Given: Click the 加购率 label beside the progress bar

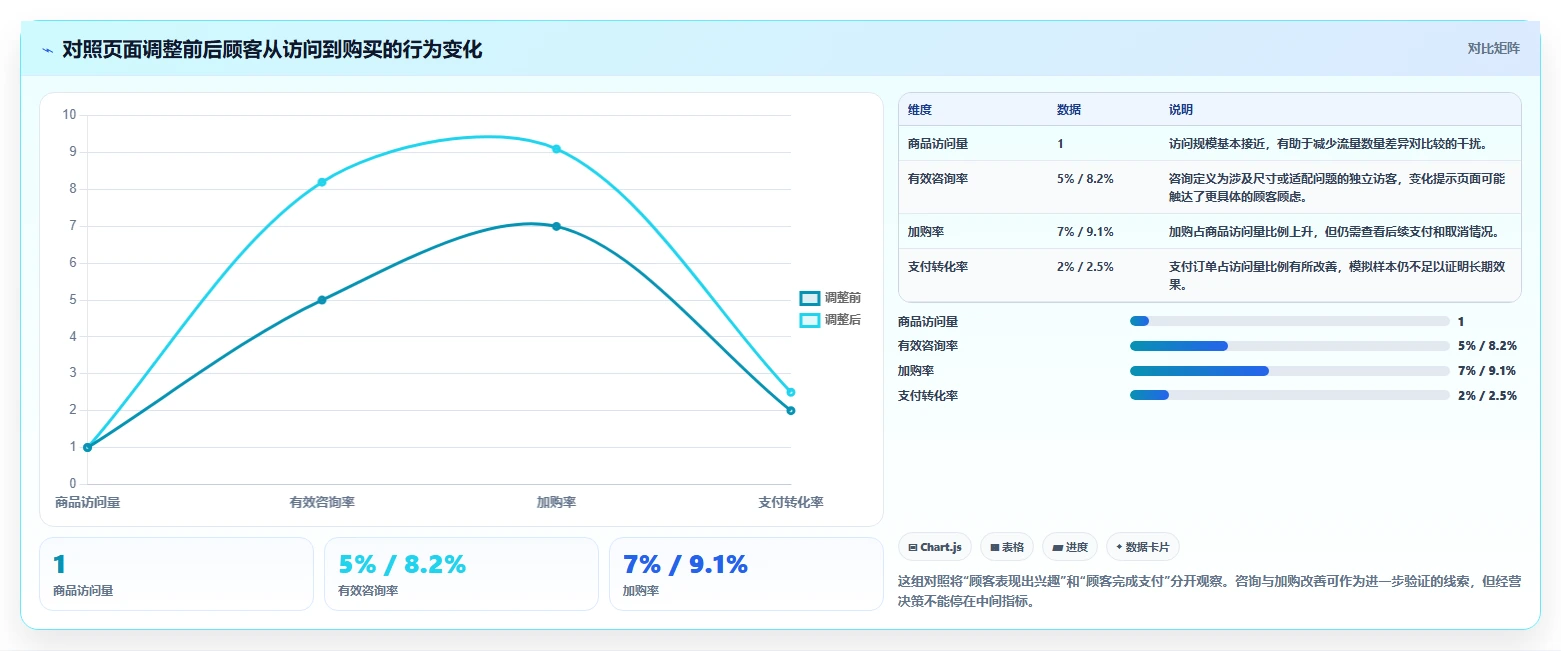Looking at the screenshot, I should [x=916, y=371].
